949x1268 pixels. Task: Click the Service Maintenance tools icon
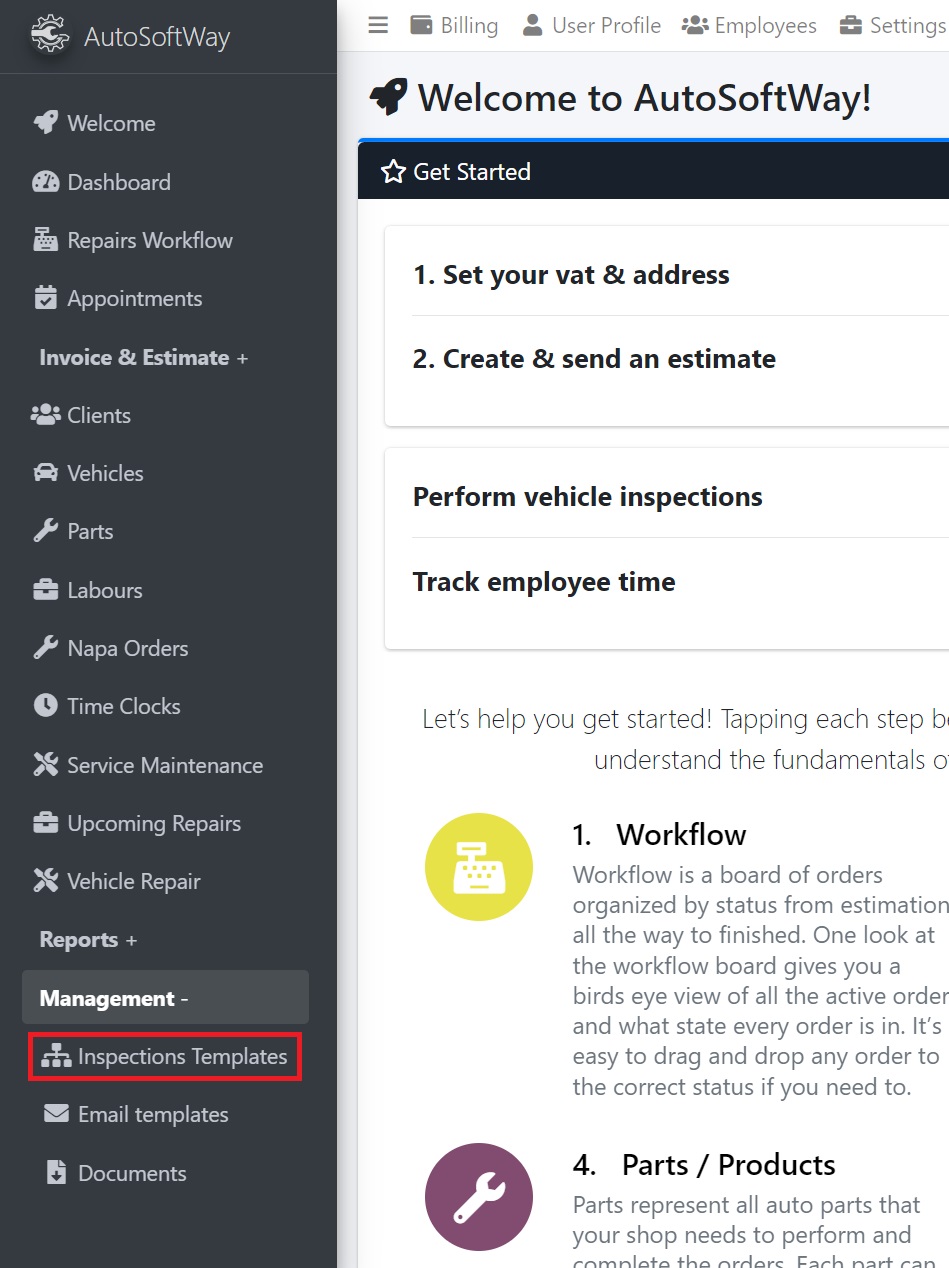[x=45, y=765]
